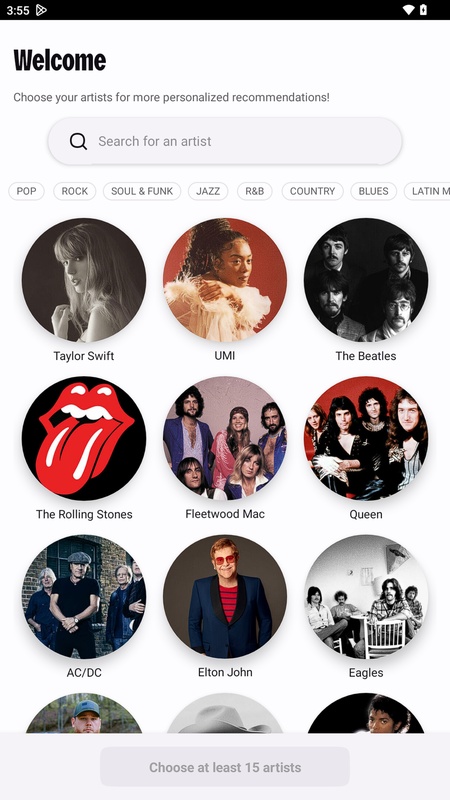Image resolution: width=450 pixels, height=800 pixels.
Task: Select The Beatles artist image
Action: tap(366, 280)
